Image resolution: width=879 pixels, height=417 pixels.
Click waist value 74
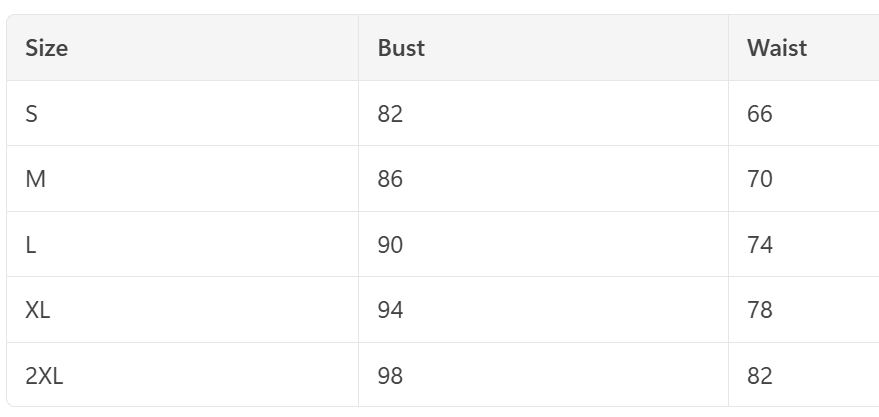click(760, 245)
